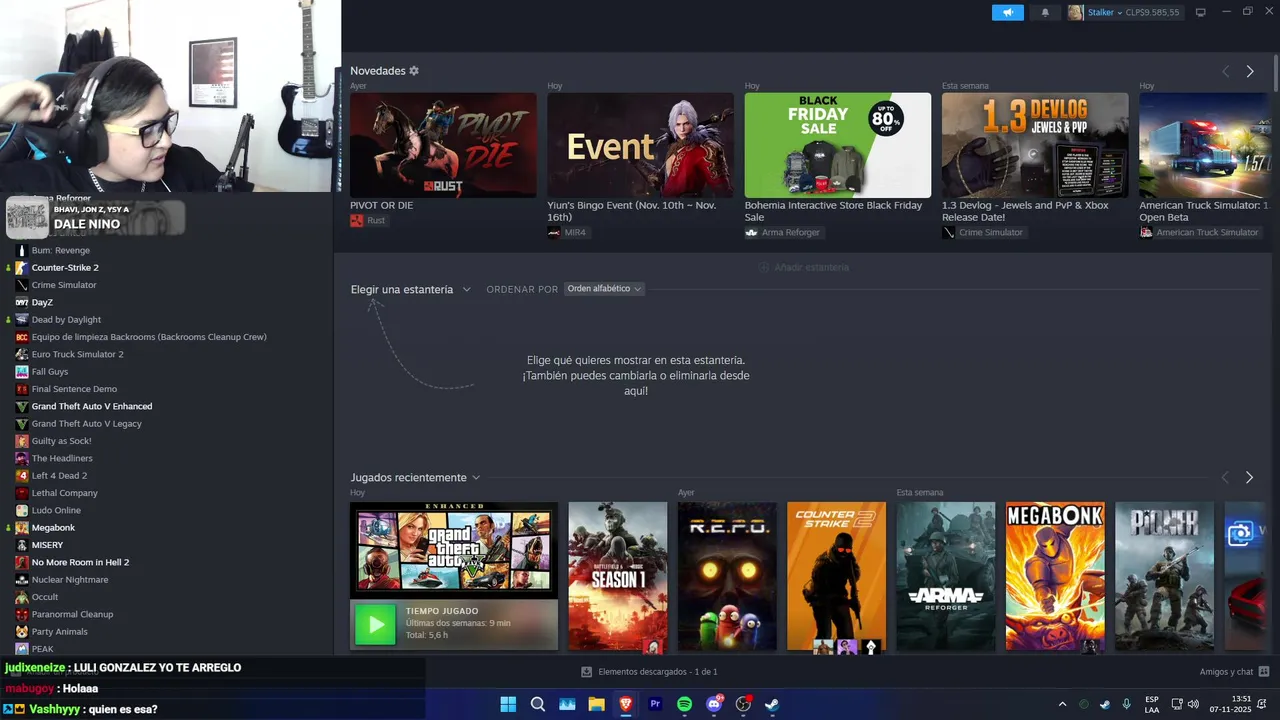Open Premiere Pro from taskbar
This screenshot has height=720, width=1280.
coord(655,704)
